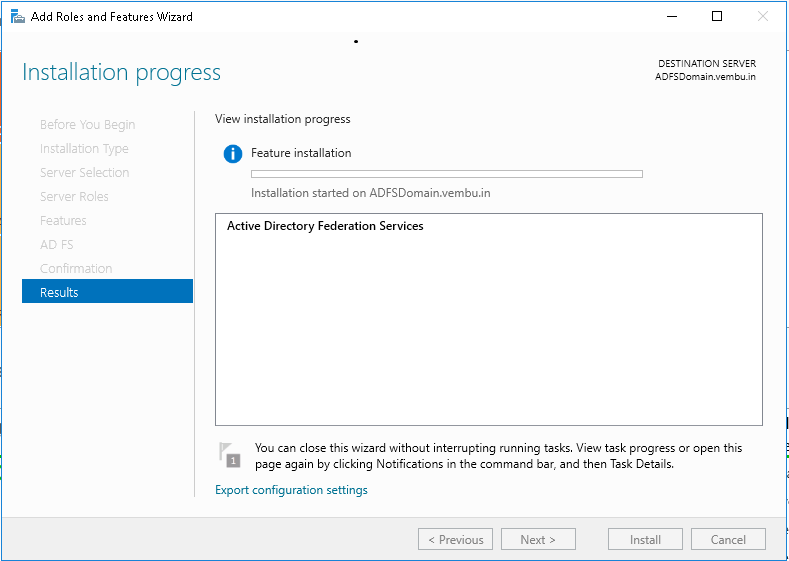Go to the Installation Type step

(84, 148)
